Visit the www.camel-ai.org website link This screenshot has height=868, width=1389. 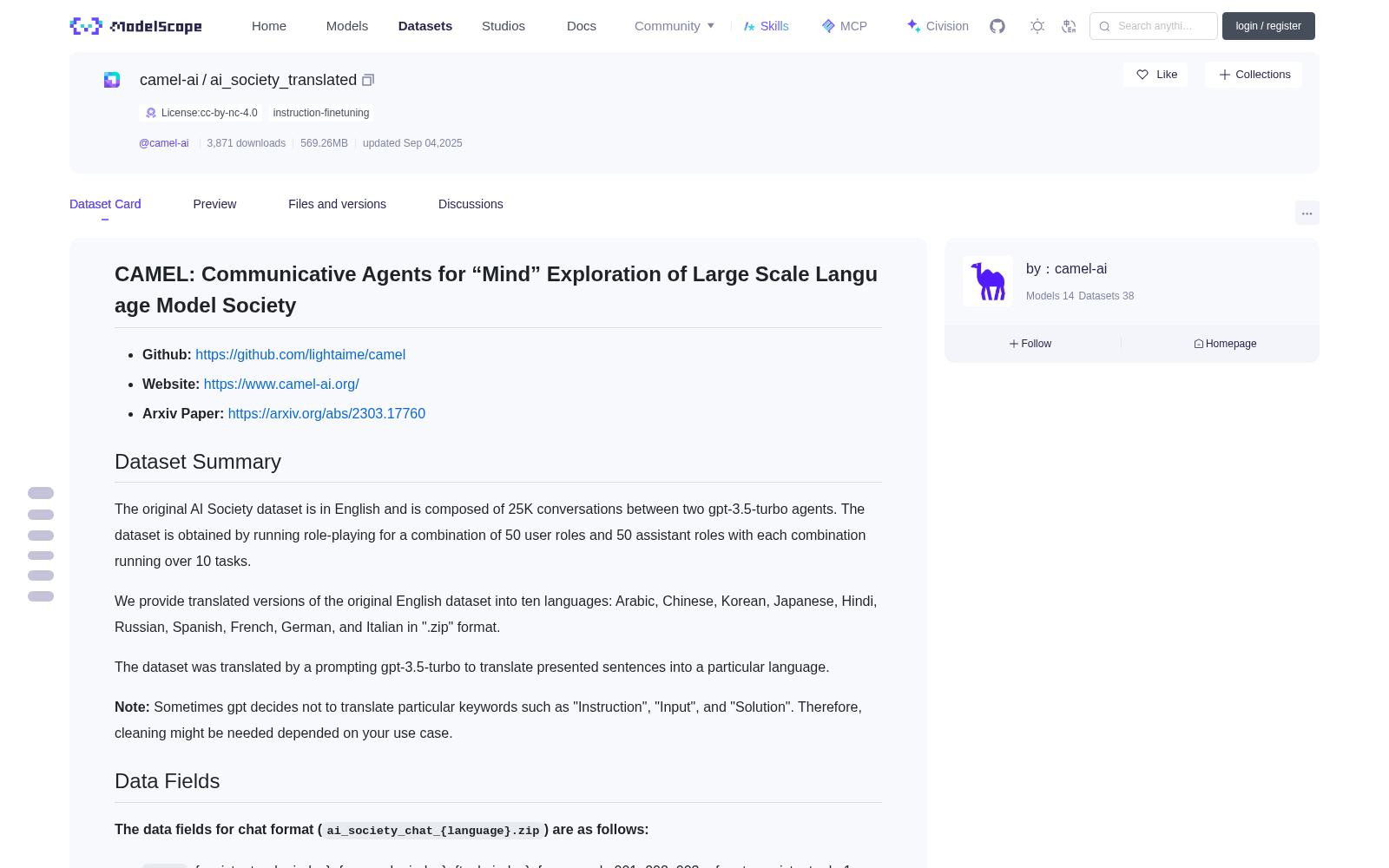click(x=281, y=384)
